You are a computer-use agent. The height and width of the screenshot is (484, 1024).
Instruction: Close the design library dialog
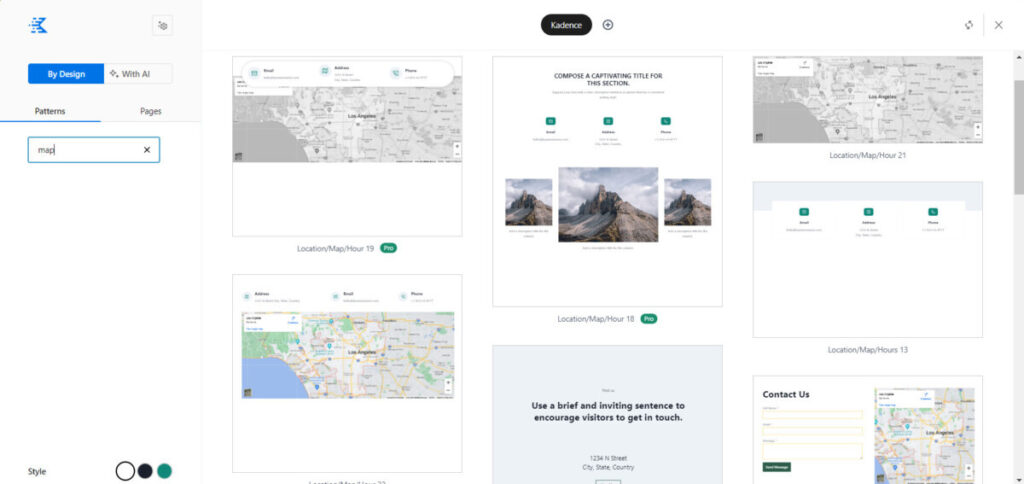point(998,25)
